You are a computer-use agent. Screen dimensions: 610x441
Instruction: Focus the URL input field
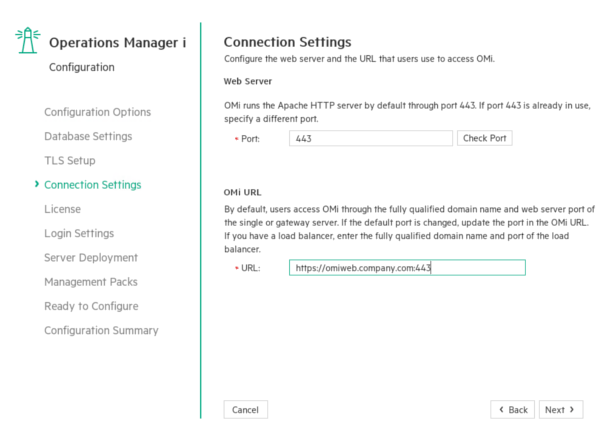[407, 268]
